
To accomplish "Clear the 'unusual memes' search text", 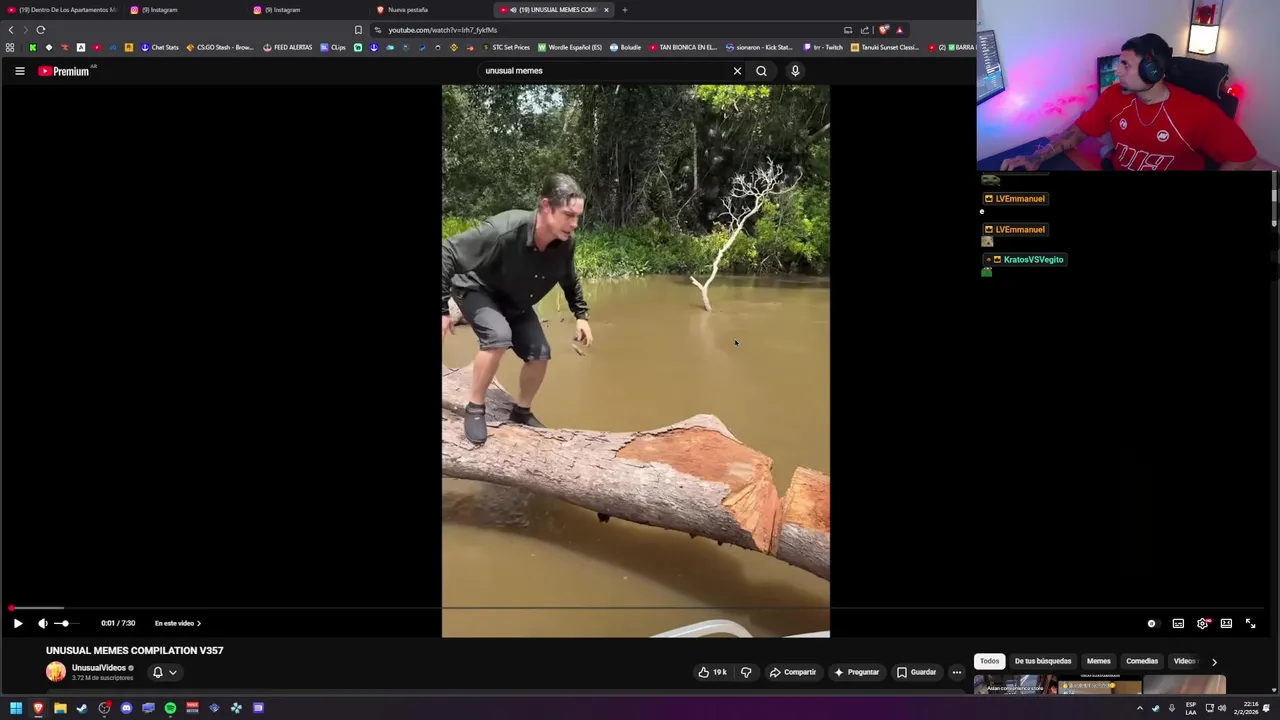I will click(737, 71).
